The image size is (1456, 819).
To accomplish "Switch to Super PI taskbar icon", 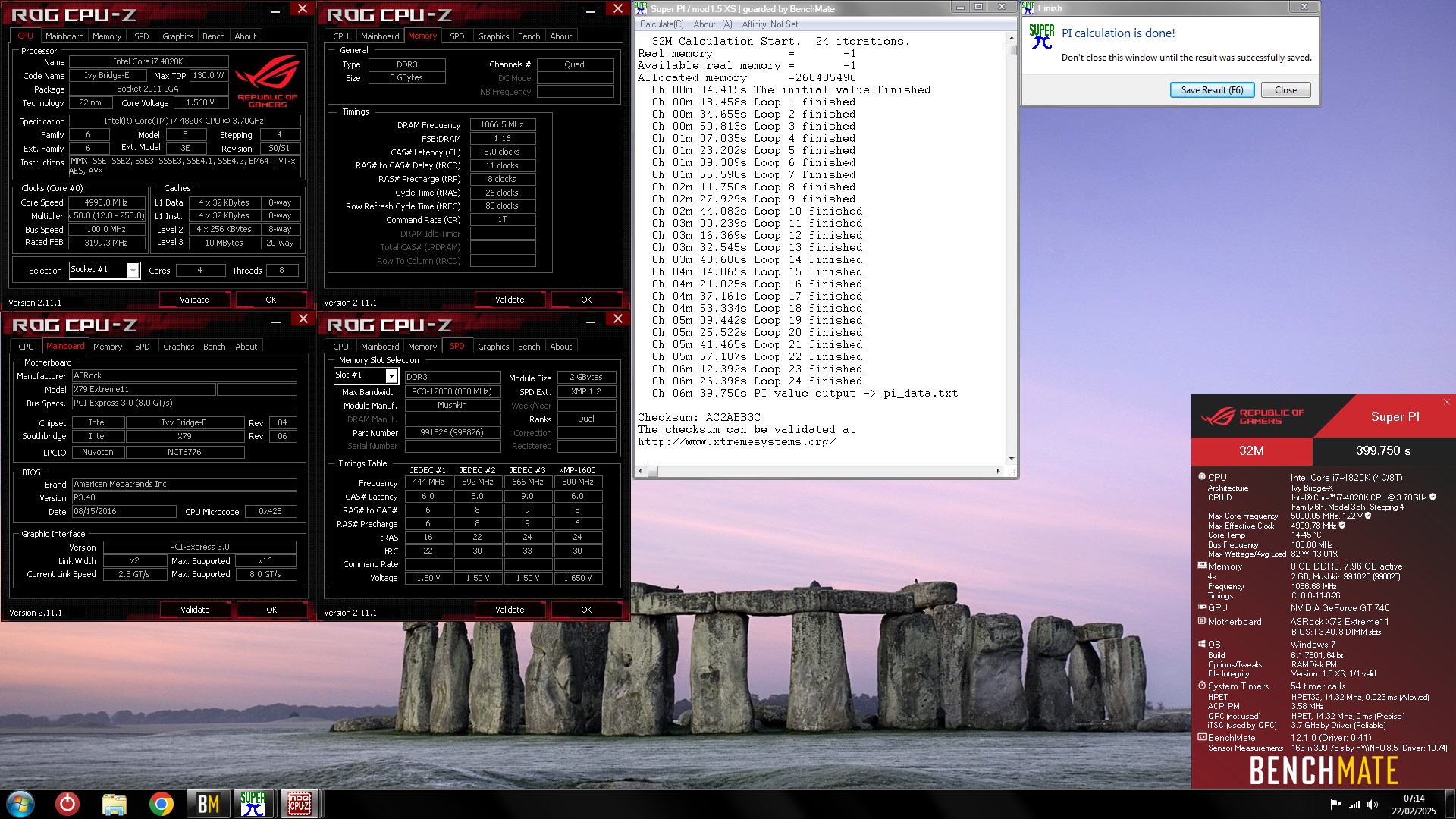I will (x=253, y=804).
